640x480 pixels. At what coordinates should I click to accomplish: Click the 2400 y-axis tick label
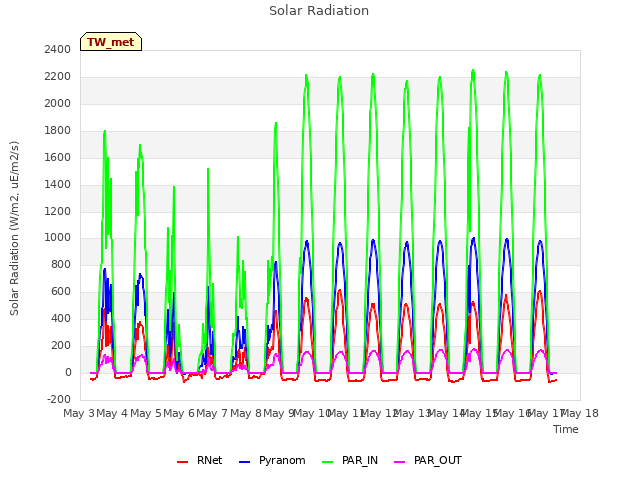(58, 49)
